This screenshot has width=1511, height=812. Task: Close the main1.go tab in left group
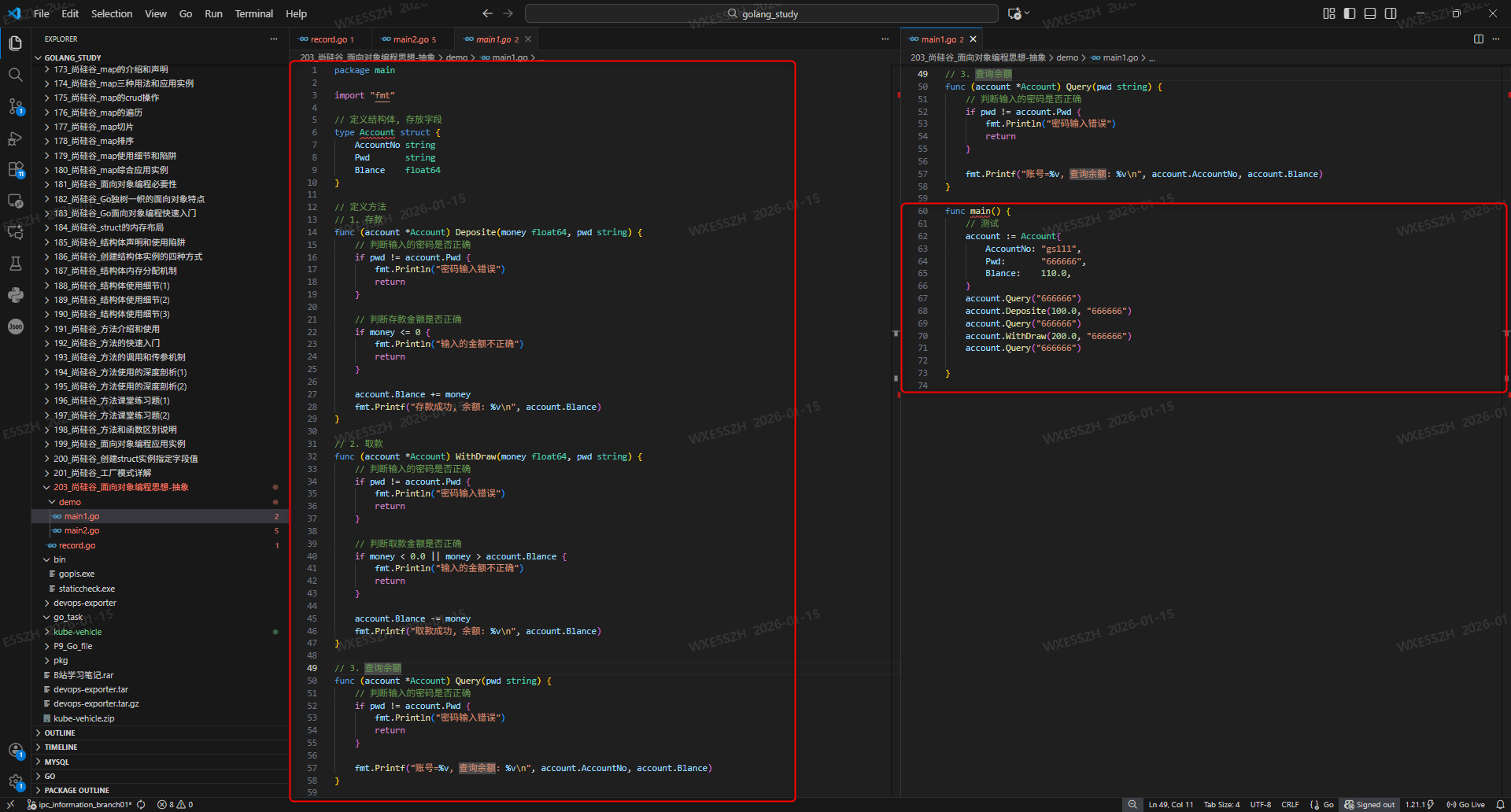click(x=528, y=39)
